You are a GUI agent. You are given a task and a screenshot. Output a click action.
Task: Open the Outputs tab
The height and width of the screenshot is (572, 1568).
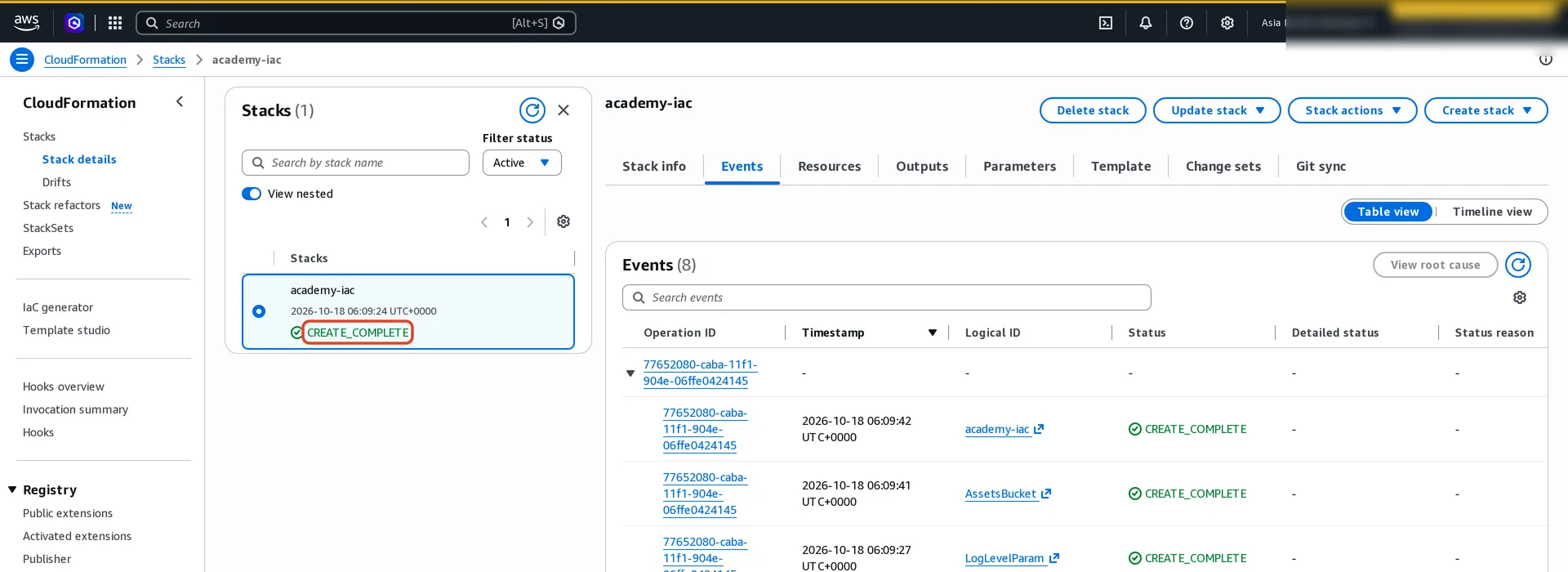click(x=922, y=166)
